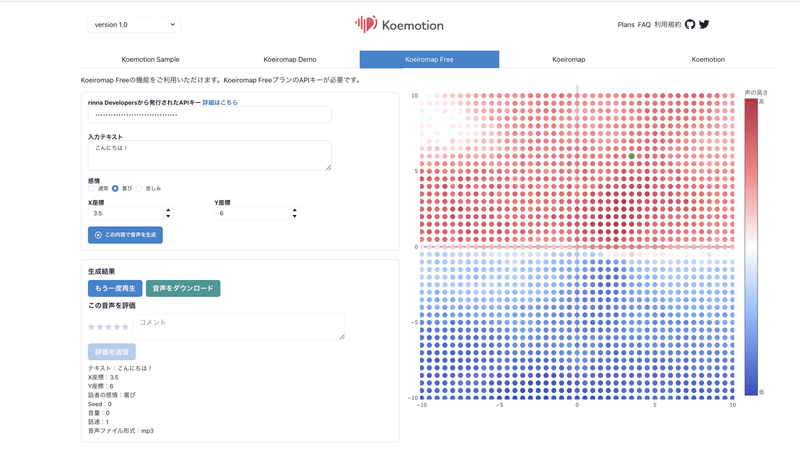The width and height of the screenshot is (800, 451).
Task: Open the 利用規約 link
Action: point(667,24)
